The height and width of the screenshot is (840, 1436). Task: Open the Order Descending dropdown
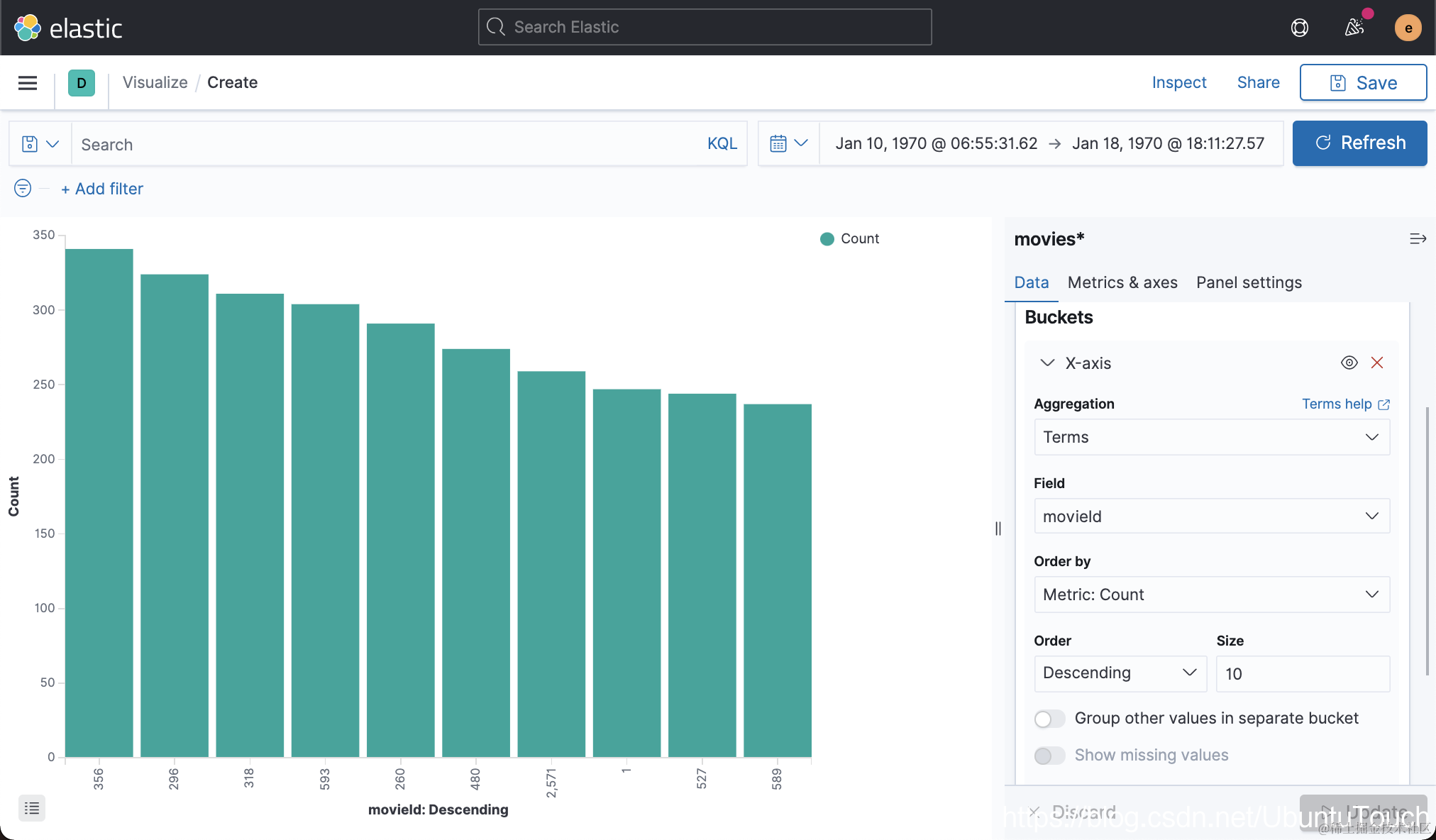[x=1120, y=673]
